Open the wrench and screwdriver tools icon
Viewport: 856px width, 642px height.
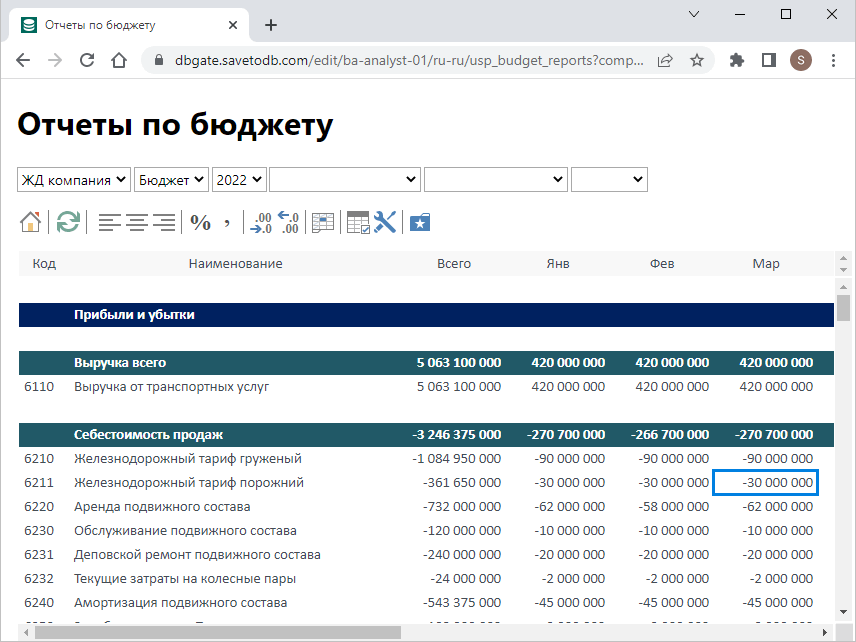pos(386,222)
